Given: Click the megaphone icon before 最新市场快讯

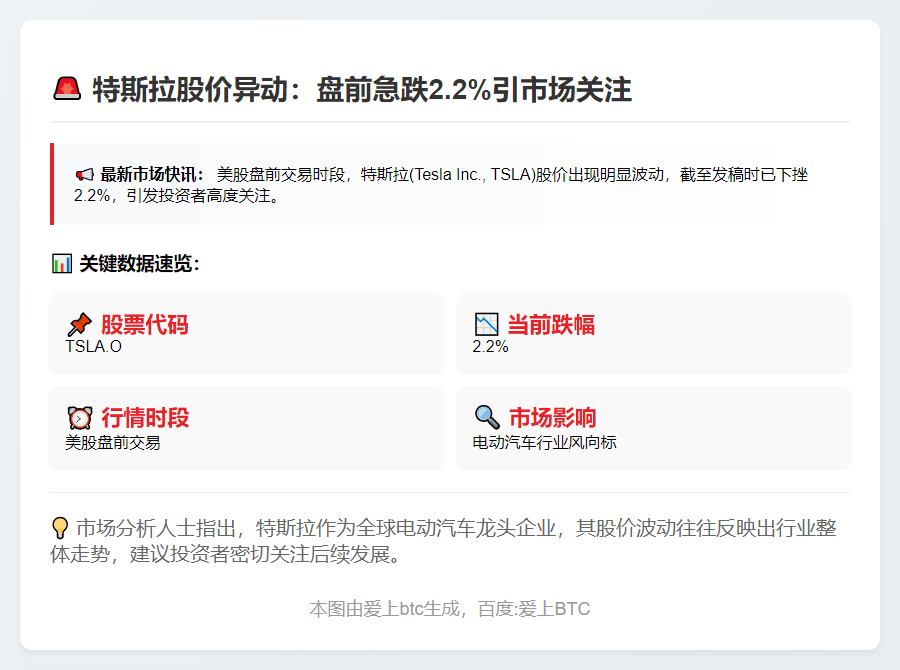Looking at the screenshot, I should click(84, 175).
